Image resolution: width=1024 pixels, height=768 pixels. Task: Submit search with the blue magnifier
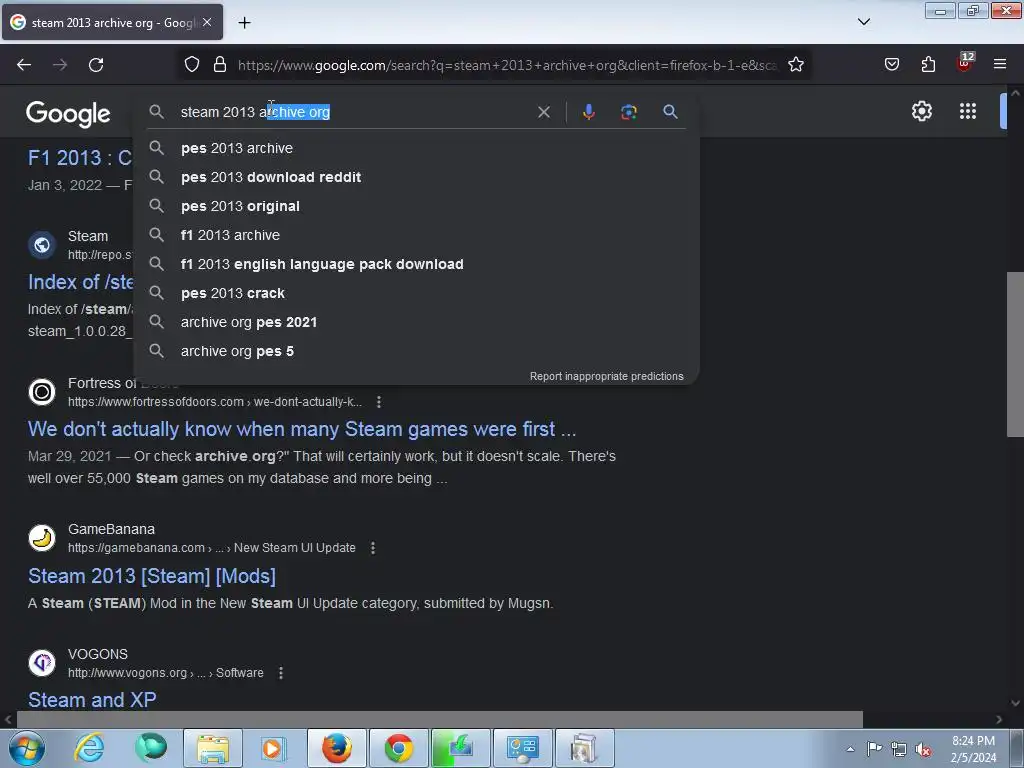[670, 112]
